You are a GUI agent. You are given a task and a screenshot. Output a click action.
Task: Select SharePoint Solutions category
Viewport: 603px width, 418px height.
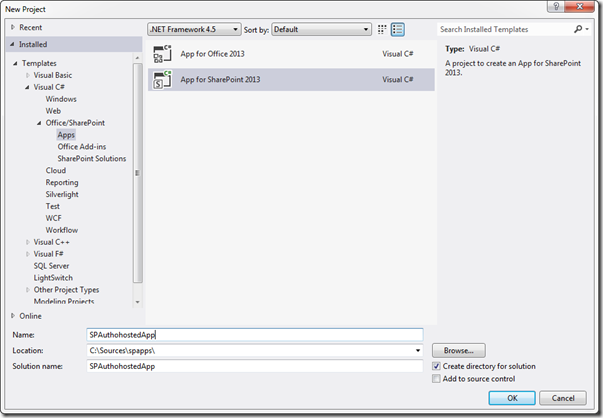pyautogui.click(x=92, y=158)
